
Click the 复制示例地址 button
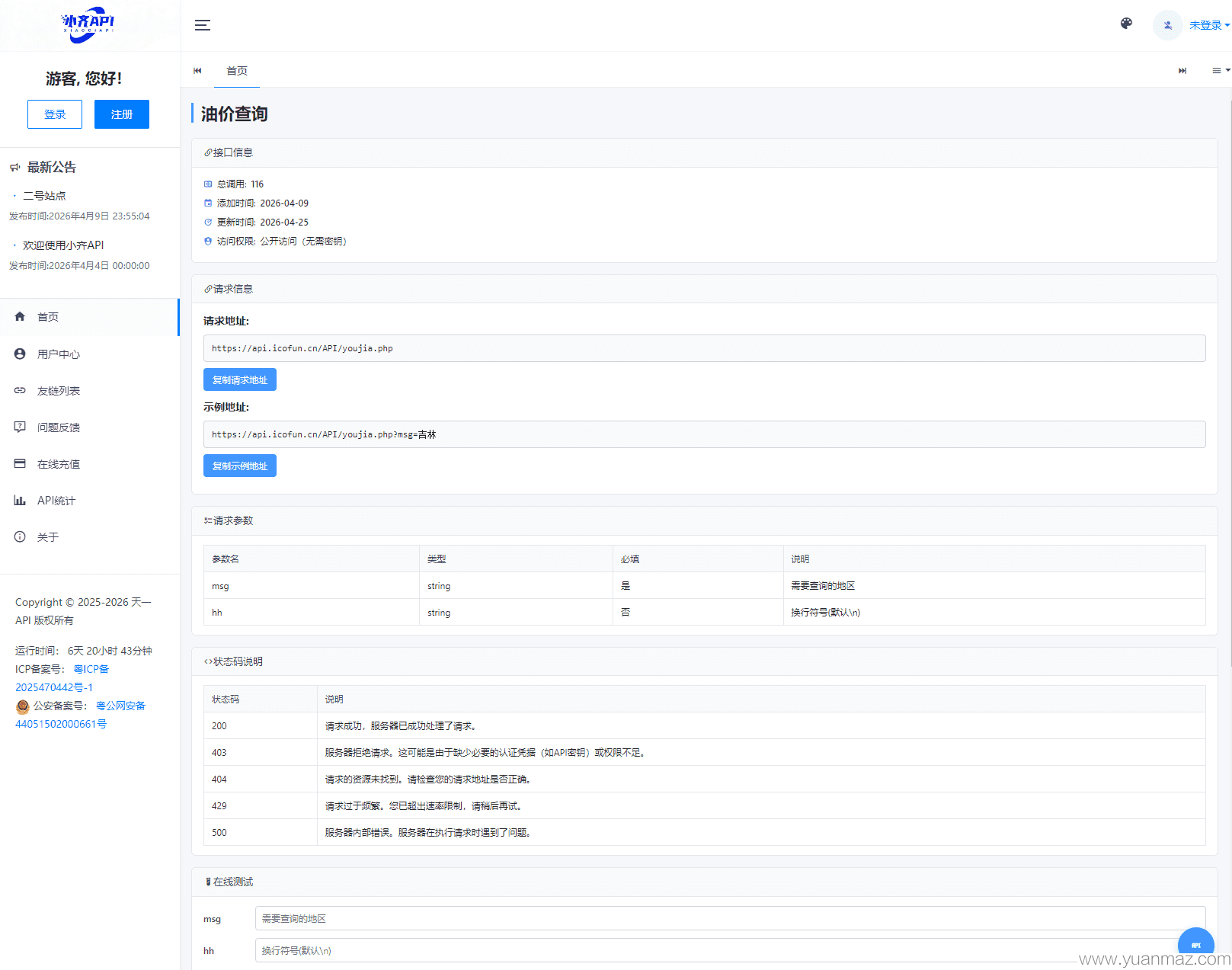[x=240, y=466]
